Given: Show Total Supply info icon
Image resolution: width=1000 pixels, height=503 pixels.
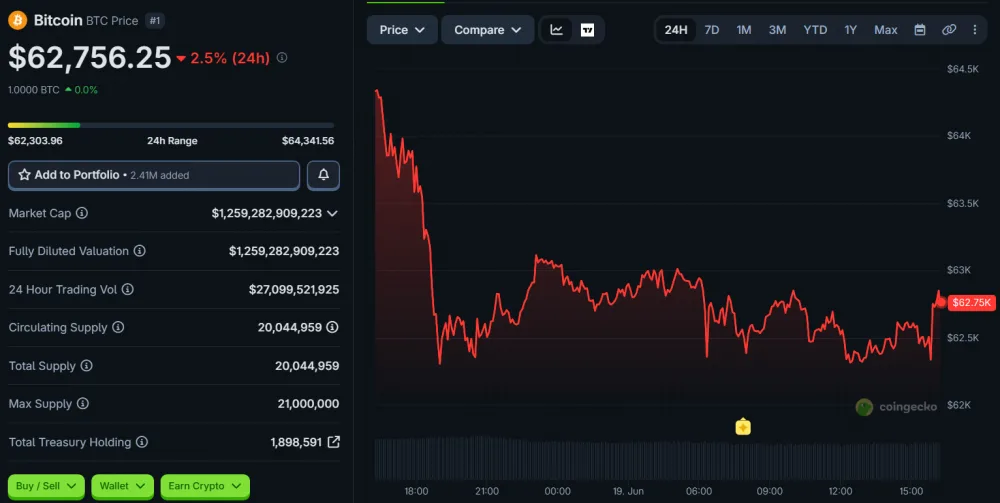Looking at the screenshot, I should [86, 365].
